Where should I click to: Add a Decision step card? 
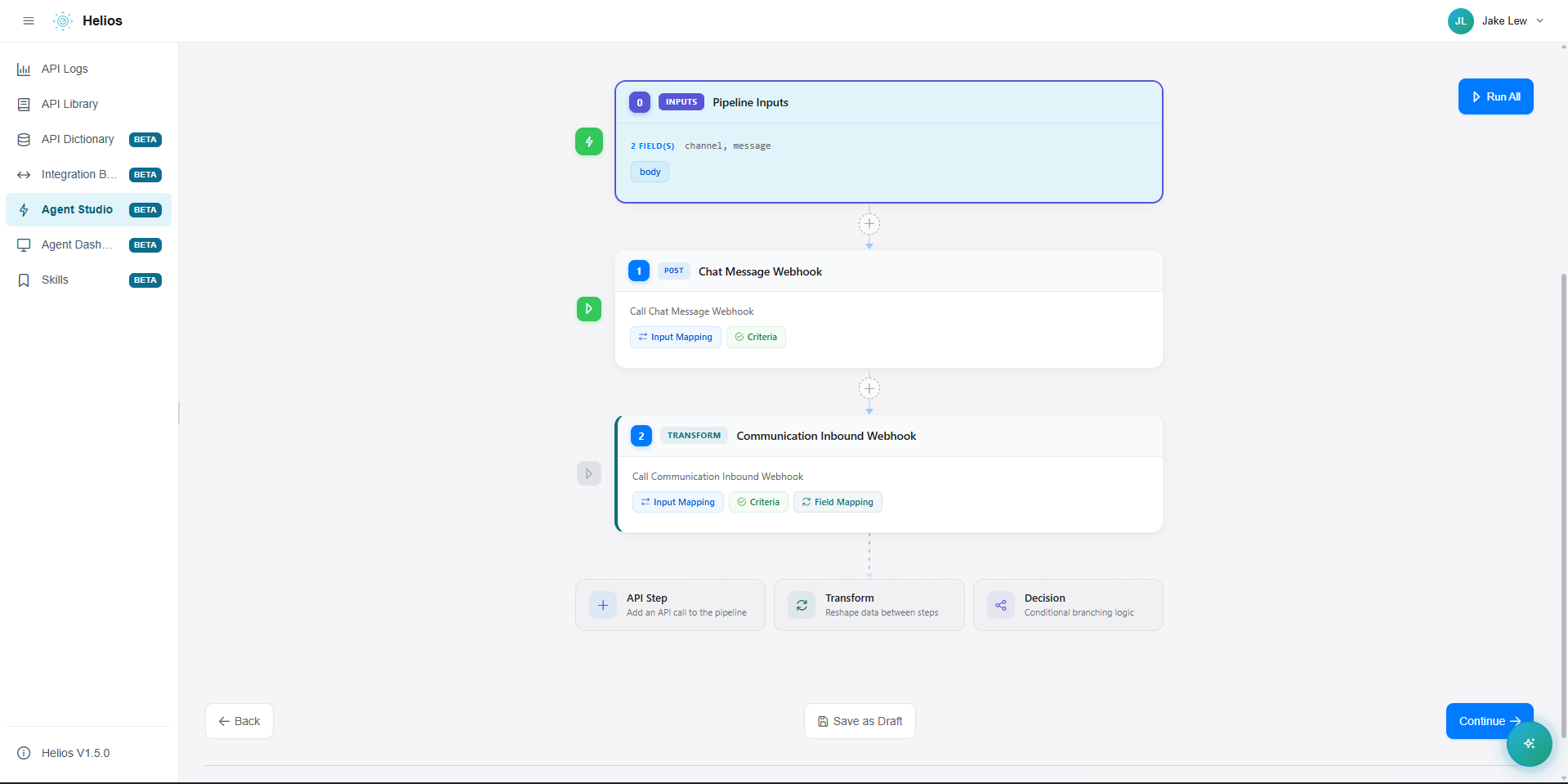click(1068, 605)
